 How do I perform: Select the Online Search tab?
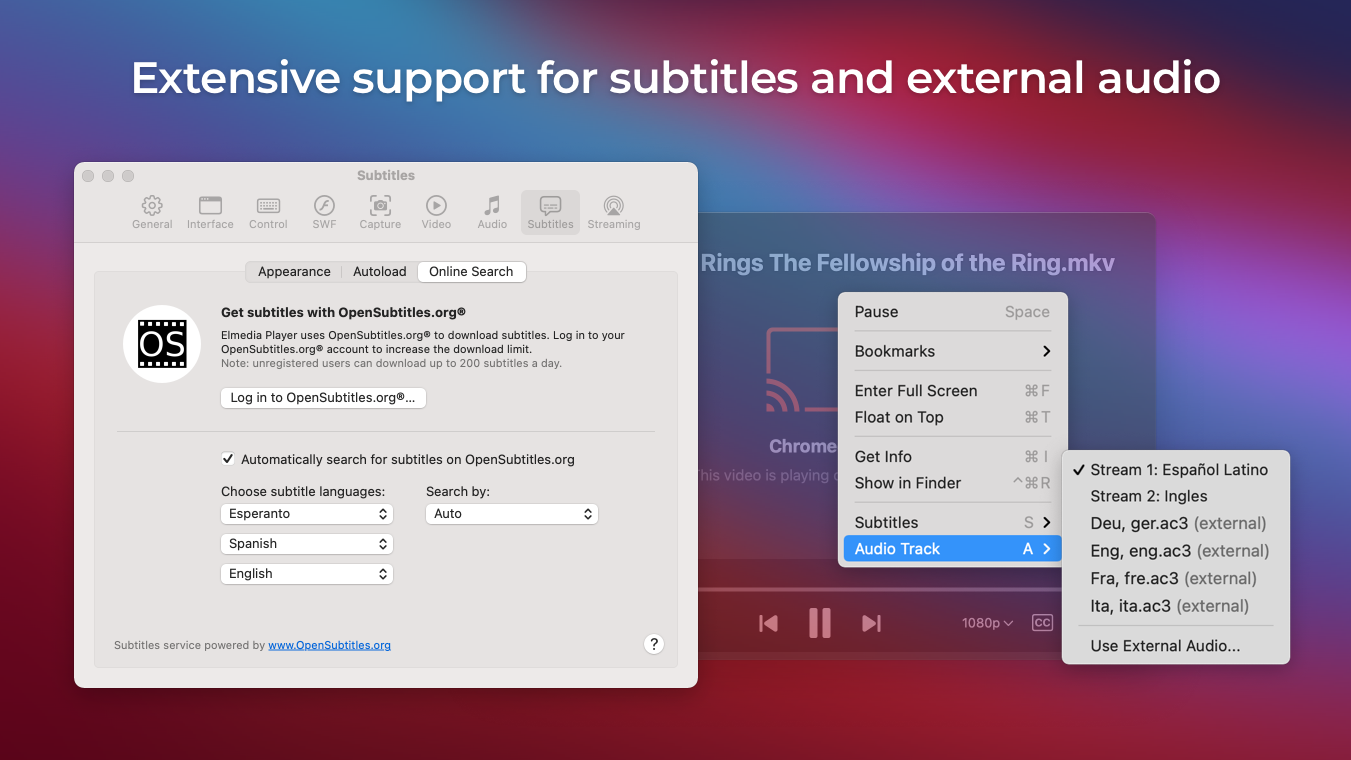(471, 272)
